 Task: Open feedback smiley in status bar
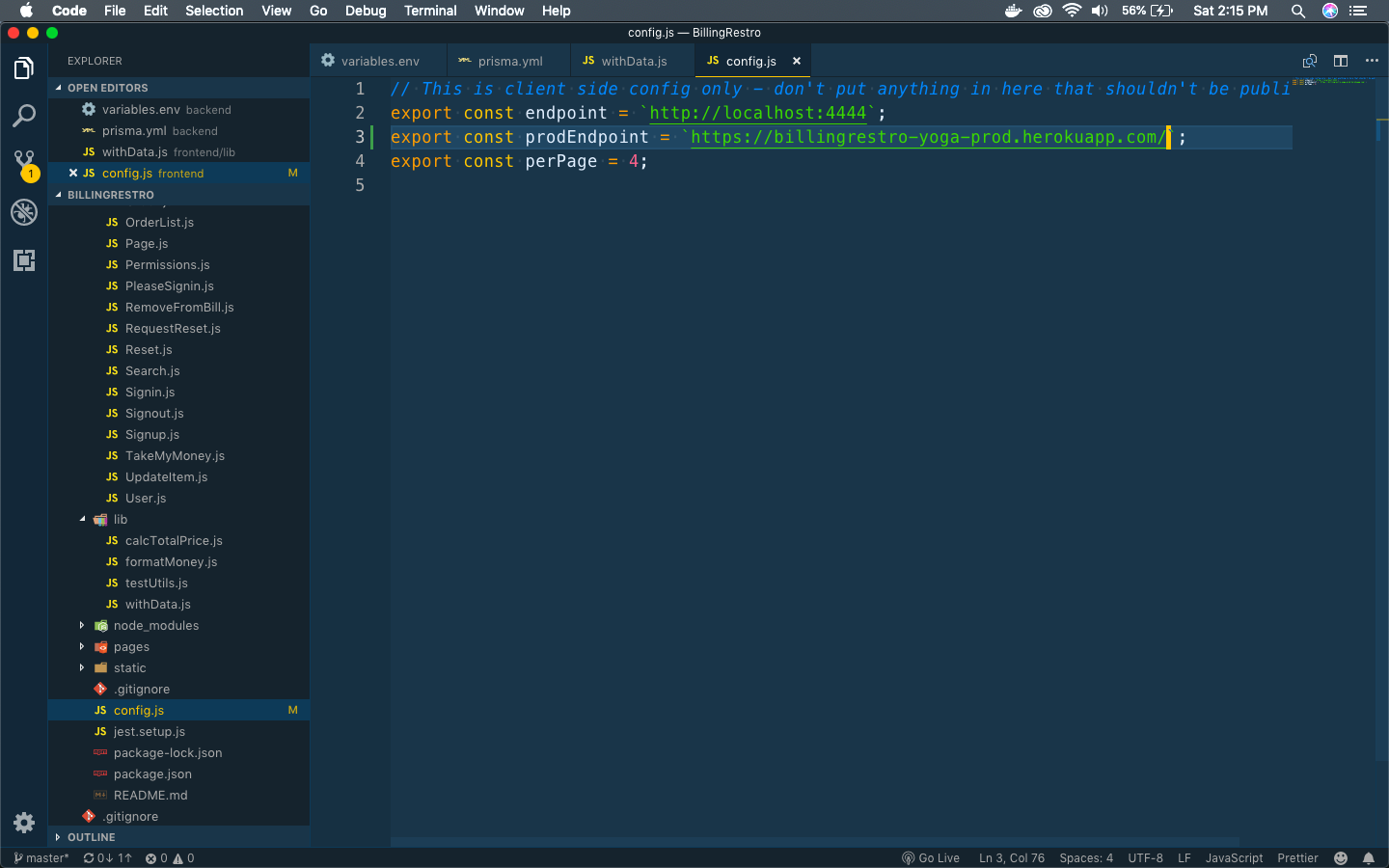click(x=1341, y=858)
